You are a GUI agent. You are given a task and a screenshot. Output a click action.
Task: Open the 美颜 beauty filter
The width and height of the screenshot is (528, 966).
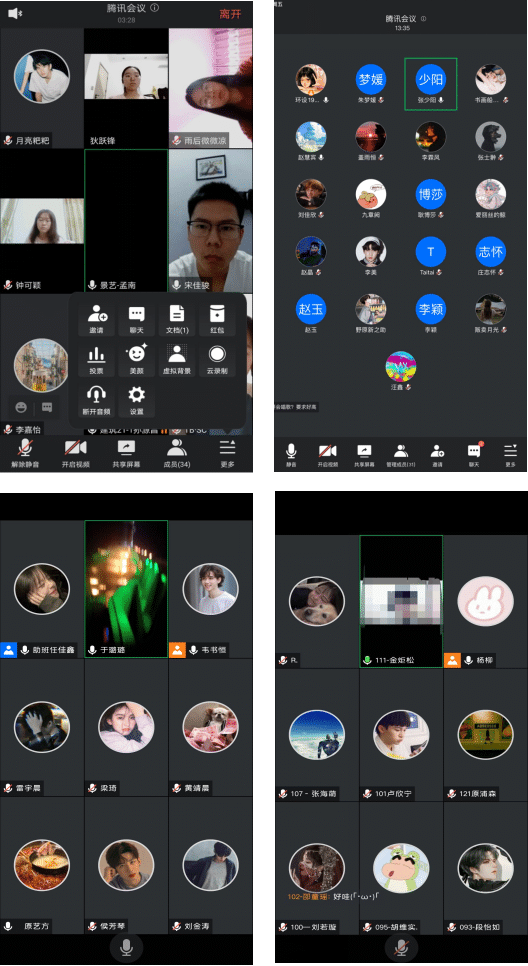coord(136,360)
